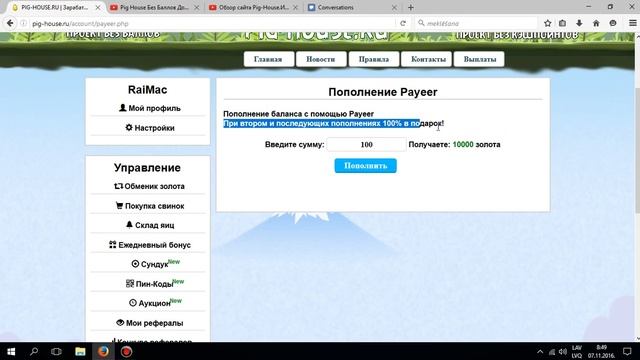Open the Выплаты navigation button
This screenshot has width=640, height=360.
480,59
